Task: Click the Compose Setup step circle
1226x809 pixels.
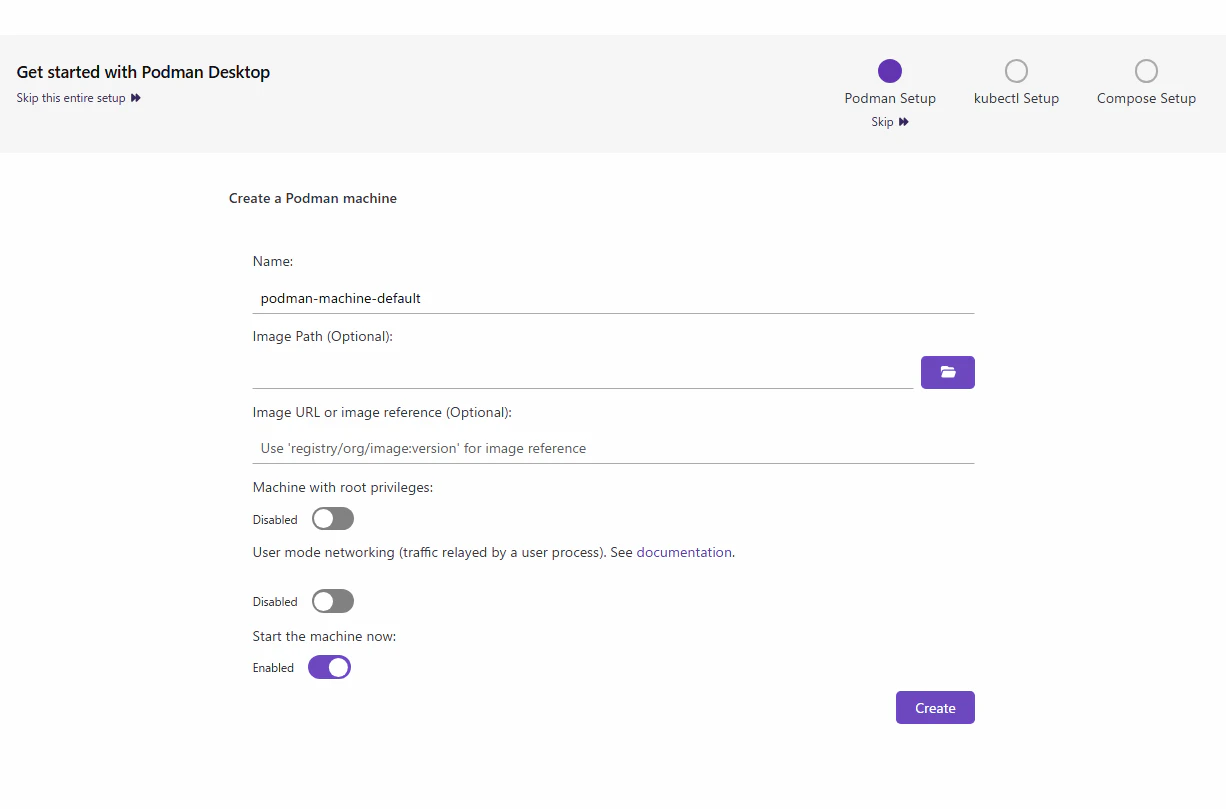Action: [1146, 71]
